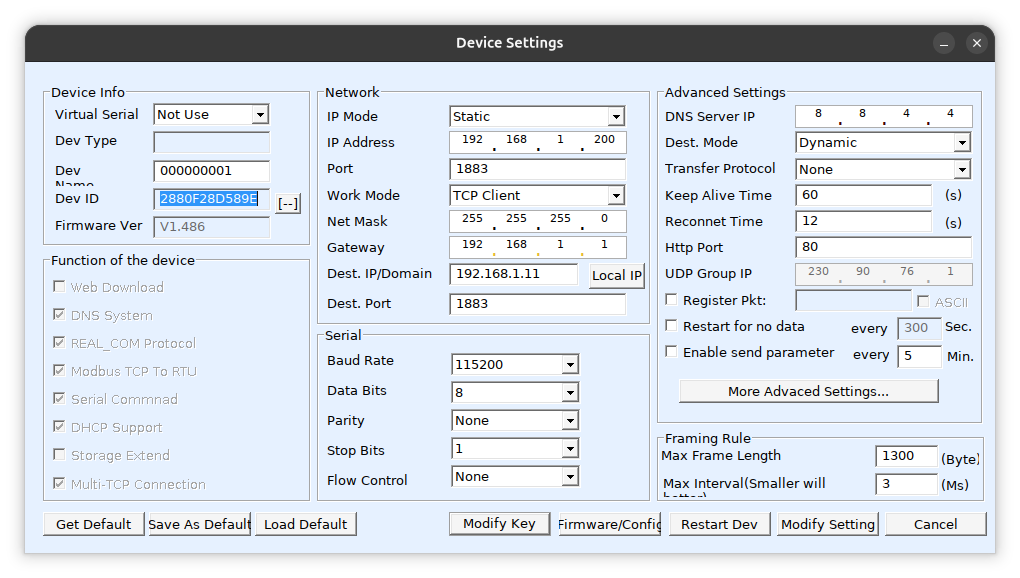Enable Restart for no data
The height and width of the screenshot is (578, 1020).
pos(671,325)
